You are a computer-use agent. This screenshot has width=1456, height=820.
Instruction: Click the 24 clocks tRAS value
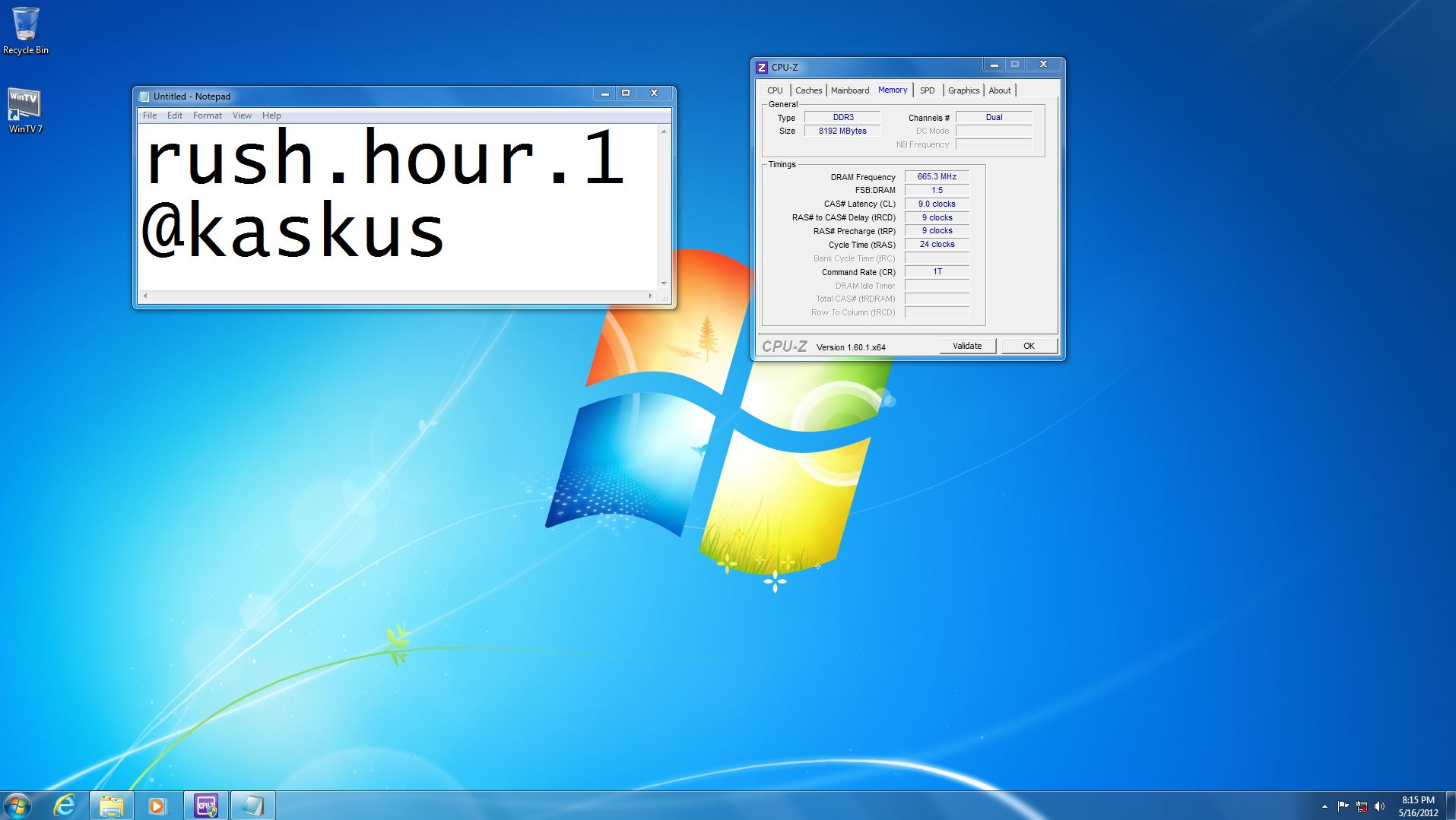[937, 244]
